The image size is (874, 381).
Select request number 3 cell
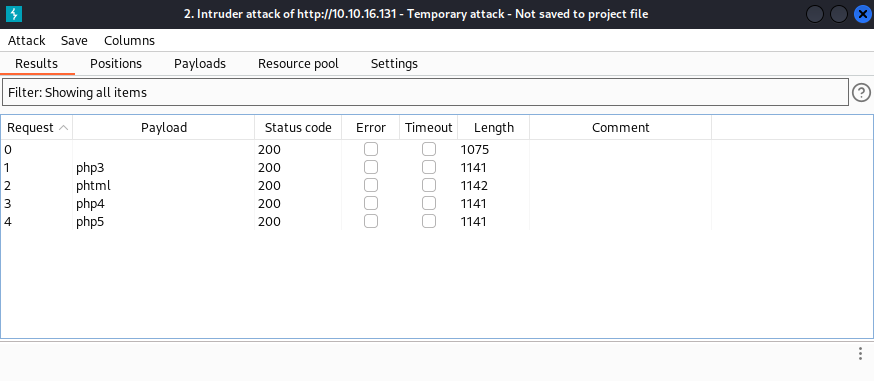pos(36,203)
